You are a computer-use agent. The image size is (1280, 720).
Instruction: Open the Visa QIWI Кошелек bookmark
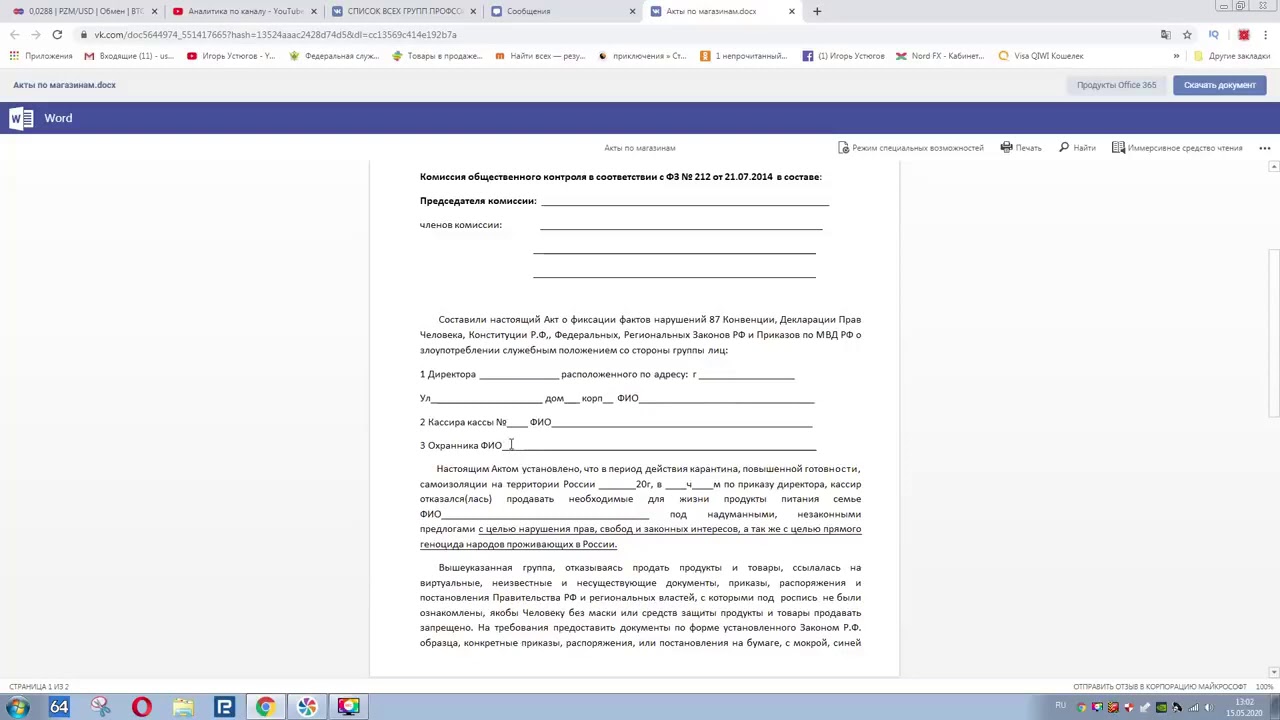pyautogui.click(x=1041, y=56)
